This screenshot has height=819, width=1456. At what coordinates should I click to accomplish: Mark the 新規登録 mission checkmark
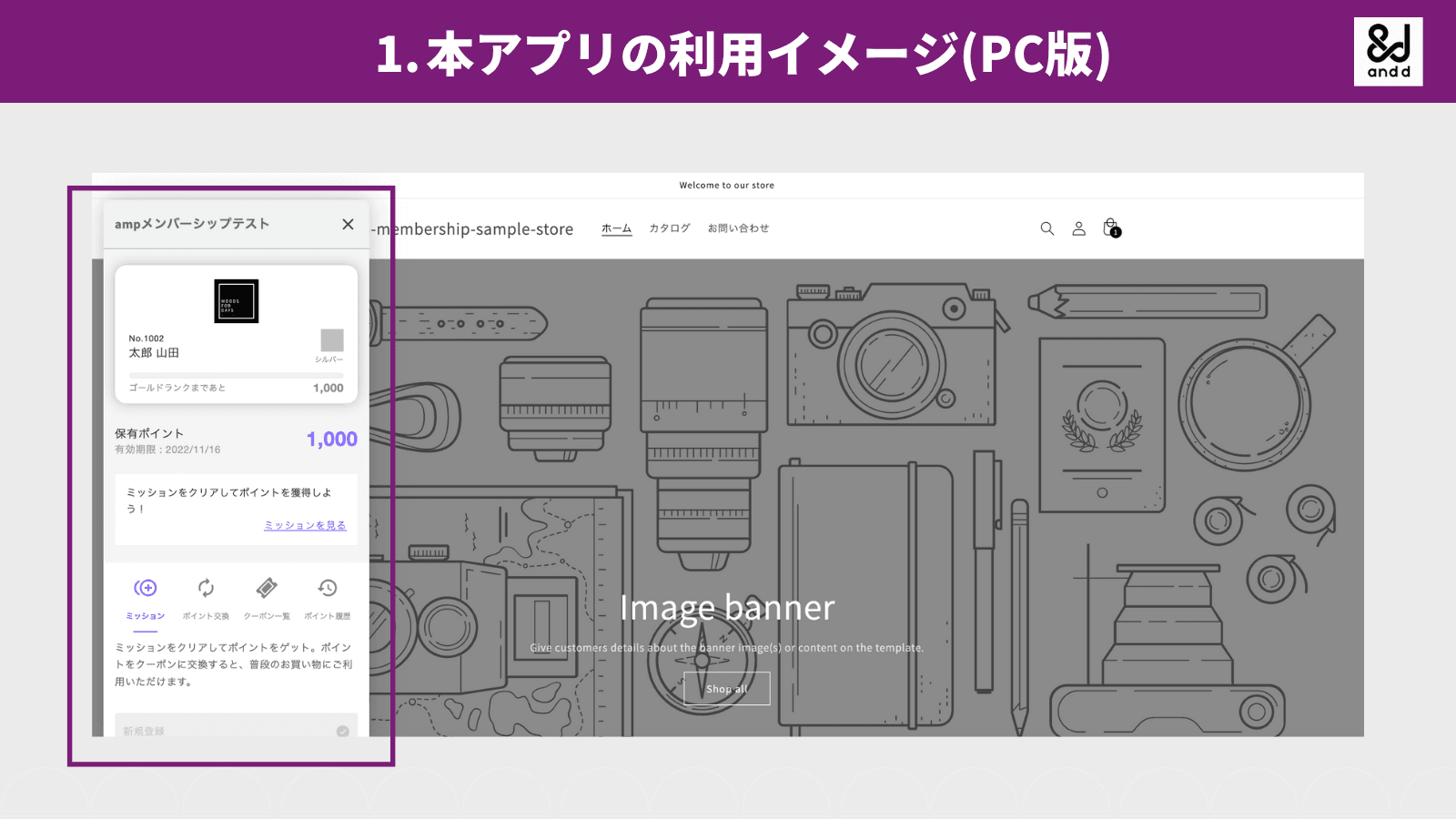pyautogui.click(x=342, y=731)
